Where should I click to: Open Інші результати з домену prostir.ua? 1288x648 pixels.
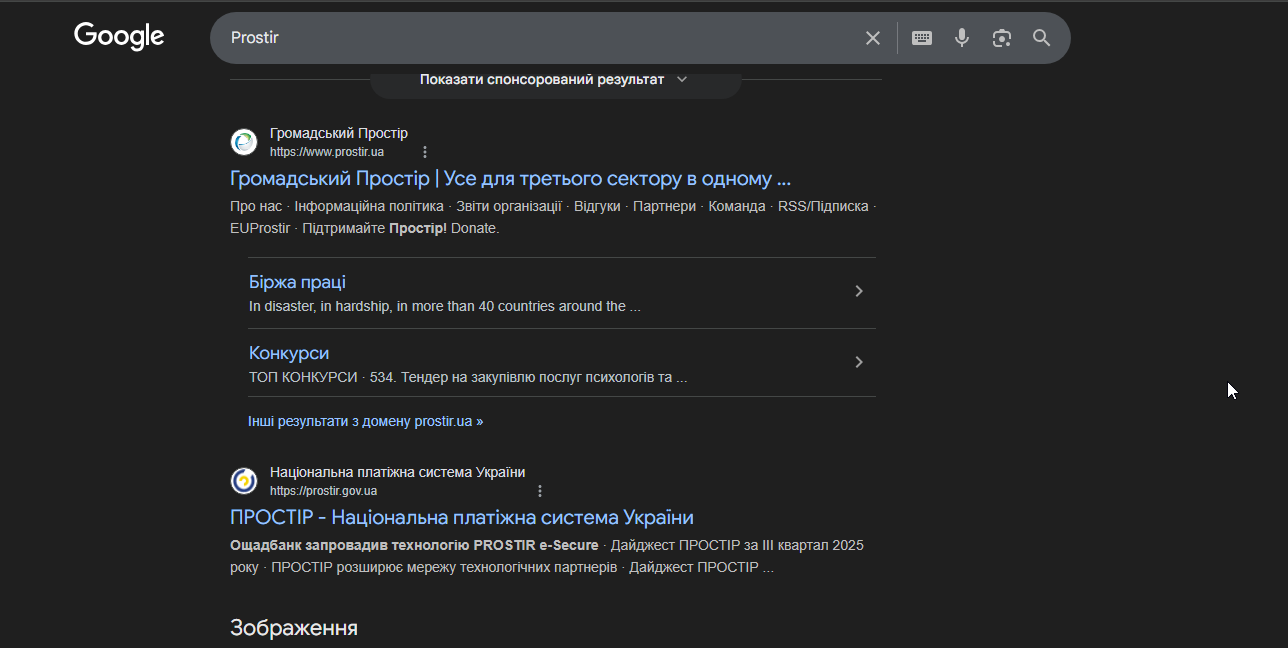(x=366, y=421)
